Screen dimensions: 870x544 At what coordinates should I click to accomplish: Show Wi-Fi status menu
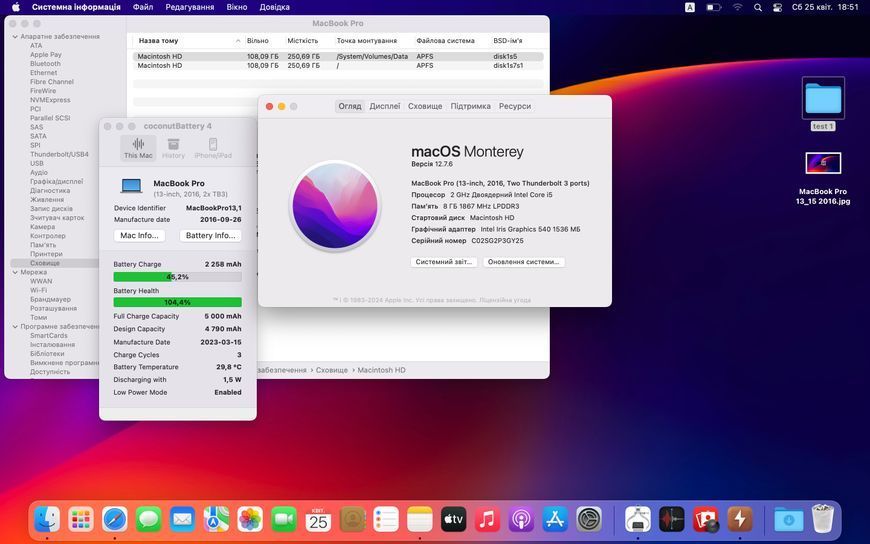(x=737, y=7)
